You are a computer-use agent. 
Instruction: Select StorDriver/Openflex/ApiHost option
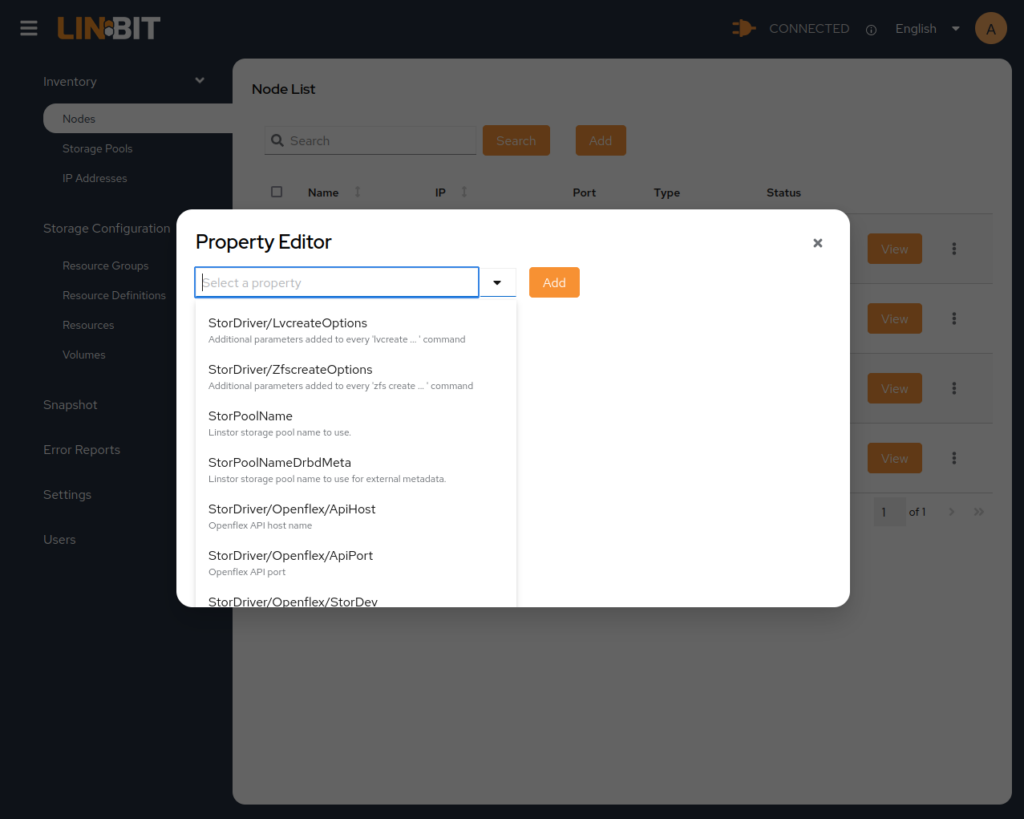click(356, 516)
